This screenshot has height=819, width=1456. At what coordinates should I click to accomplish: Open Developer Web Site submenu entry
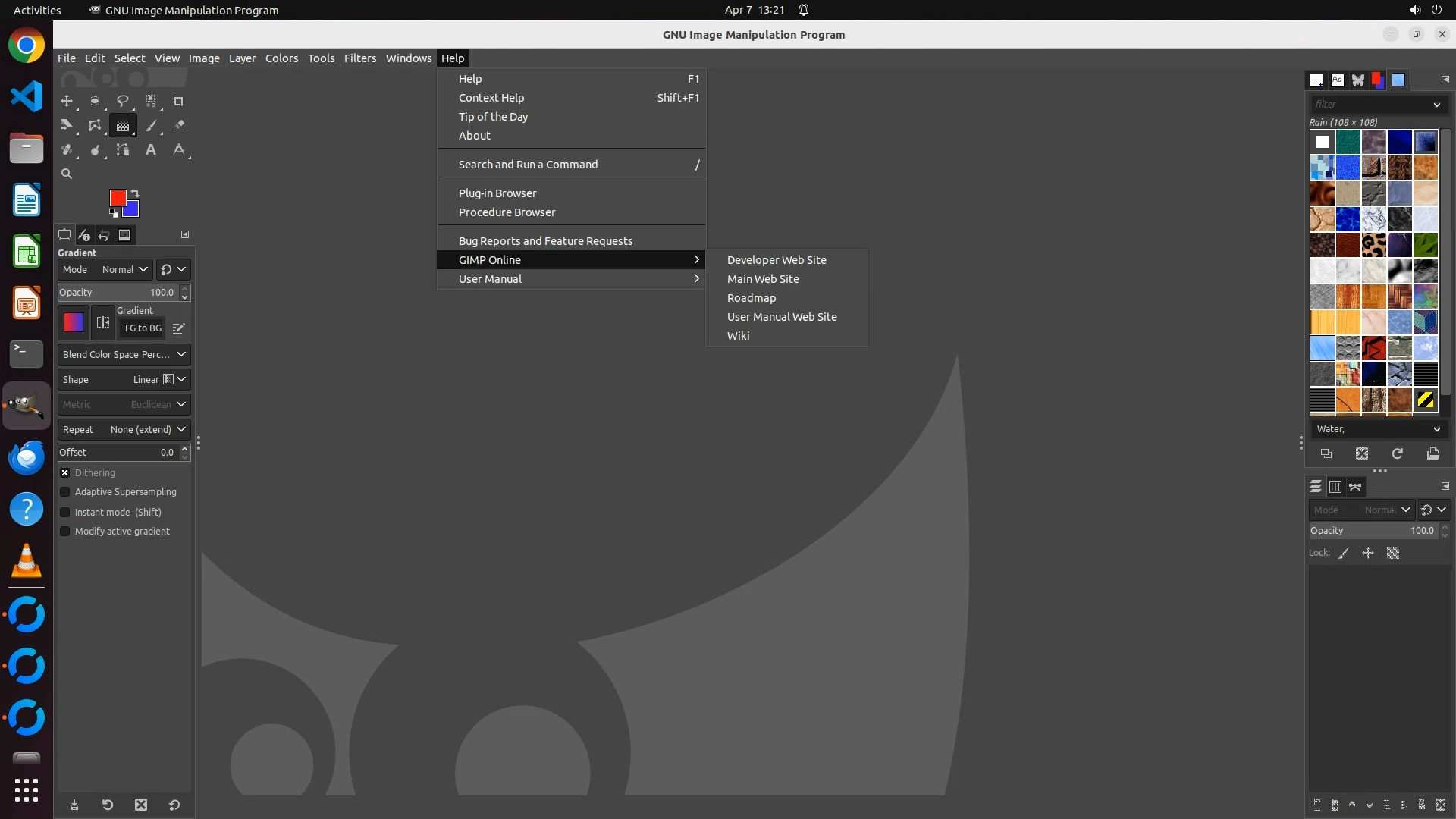click(777, 260)
